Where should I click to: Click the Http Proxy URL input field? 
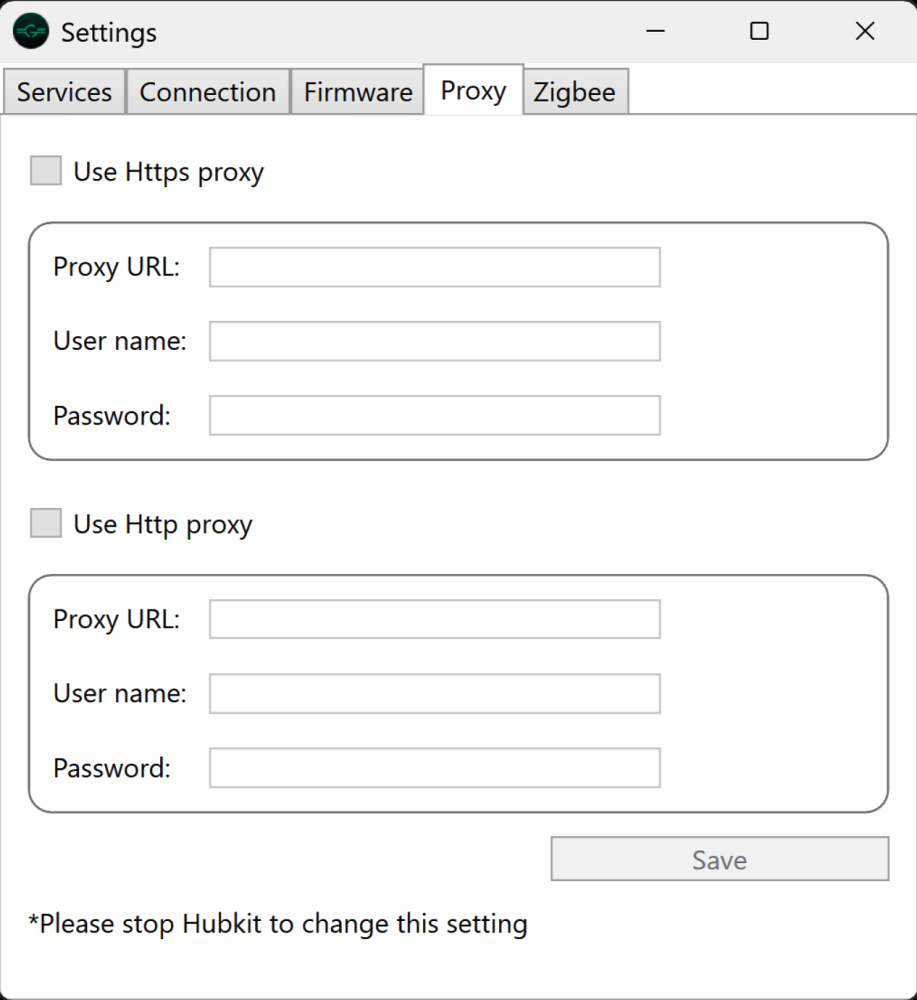(x=434, y=618)
